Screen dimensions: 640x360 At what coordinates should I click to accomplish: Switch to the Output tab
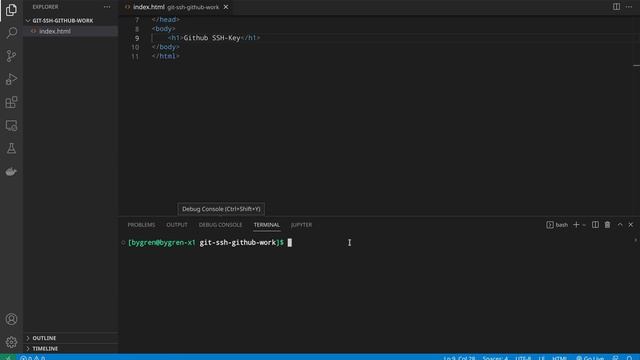177,225
